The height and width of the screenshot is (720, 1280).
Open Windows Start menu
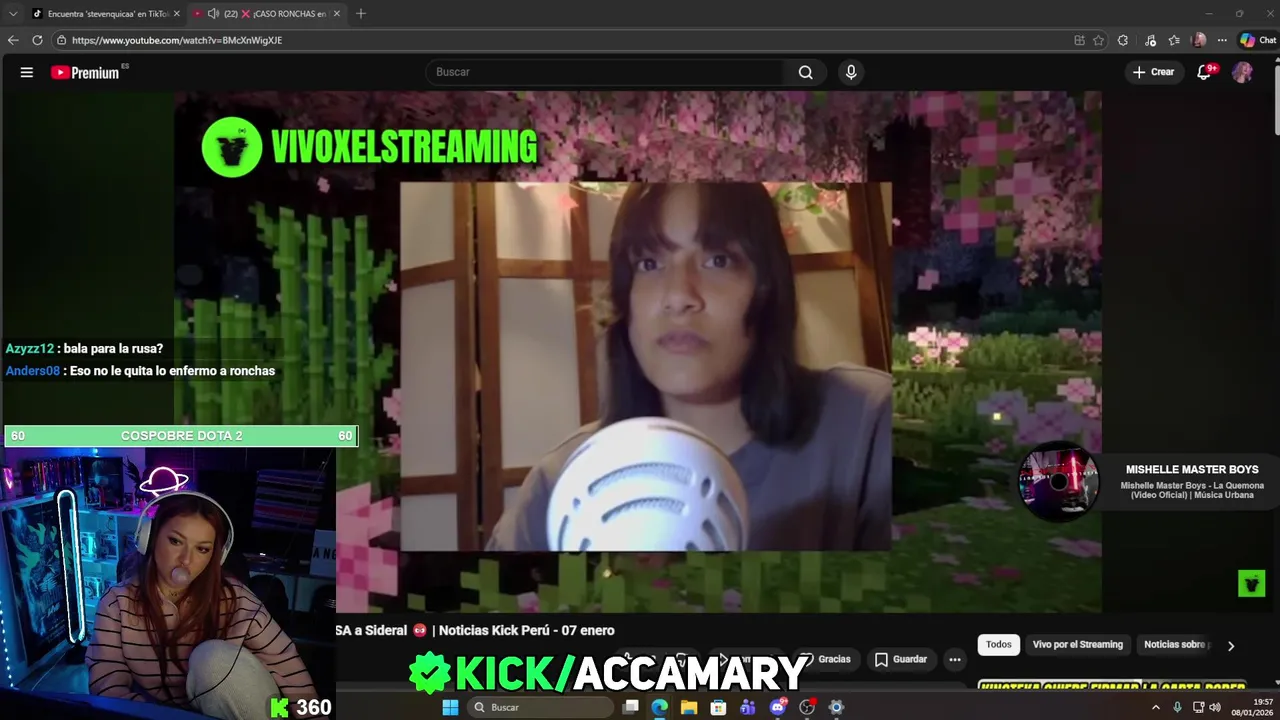[x=450, y=707]
